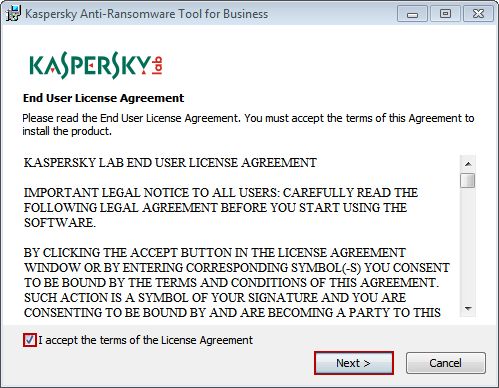Click the word SOFTWARE in the license text
Viewport: 499px width, 388px height.
pyautogui.click(x=60, y=223)
